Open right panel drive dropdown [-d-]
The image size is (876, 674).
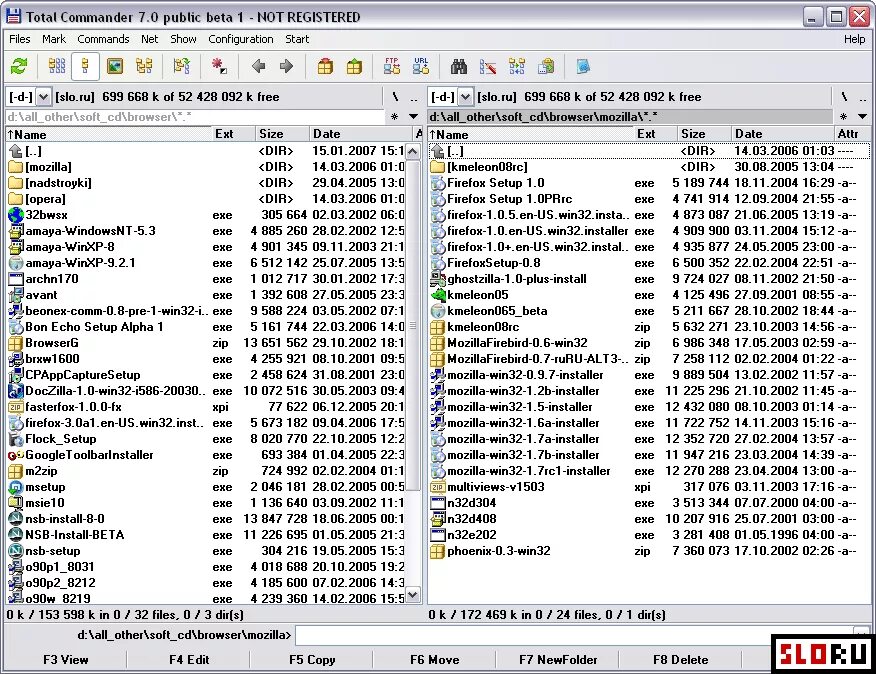[x=465, y=97]
